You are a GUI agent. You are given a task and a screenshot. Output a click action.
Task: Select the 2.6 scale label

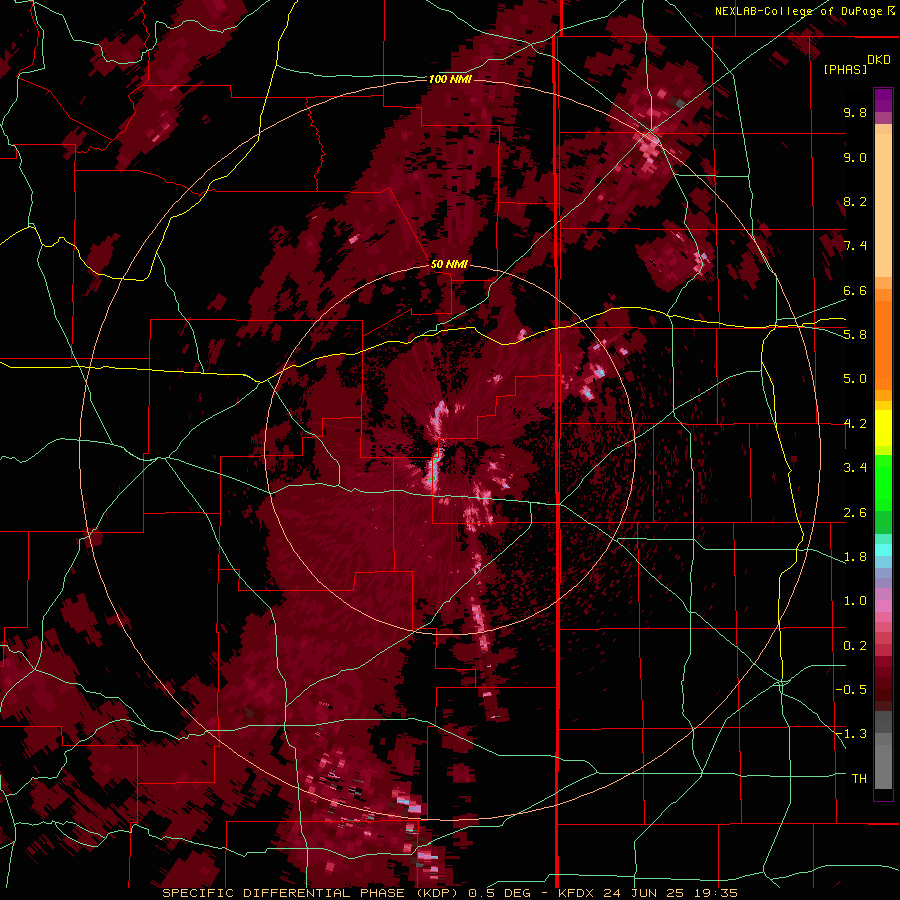855,513
